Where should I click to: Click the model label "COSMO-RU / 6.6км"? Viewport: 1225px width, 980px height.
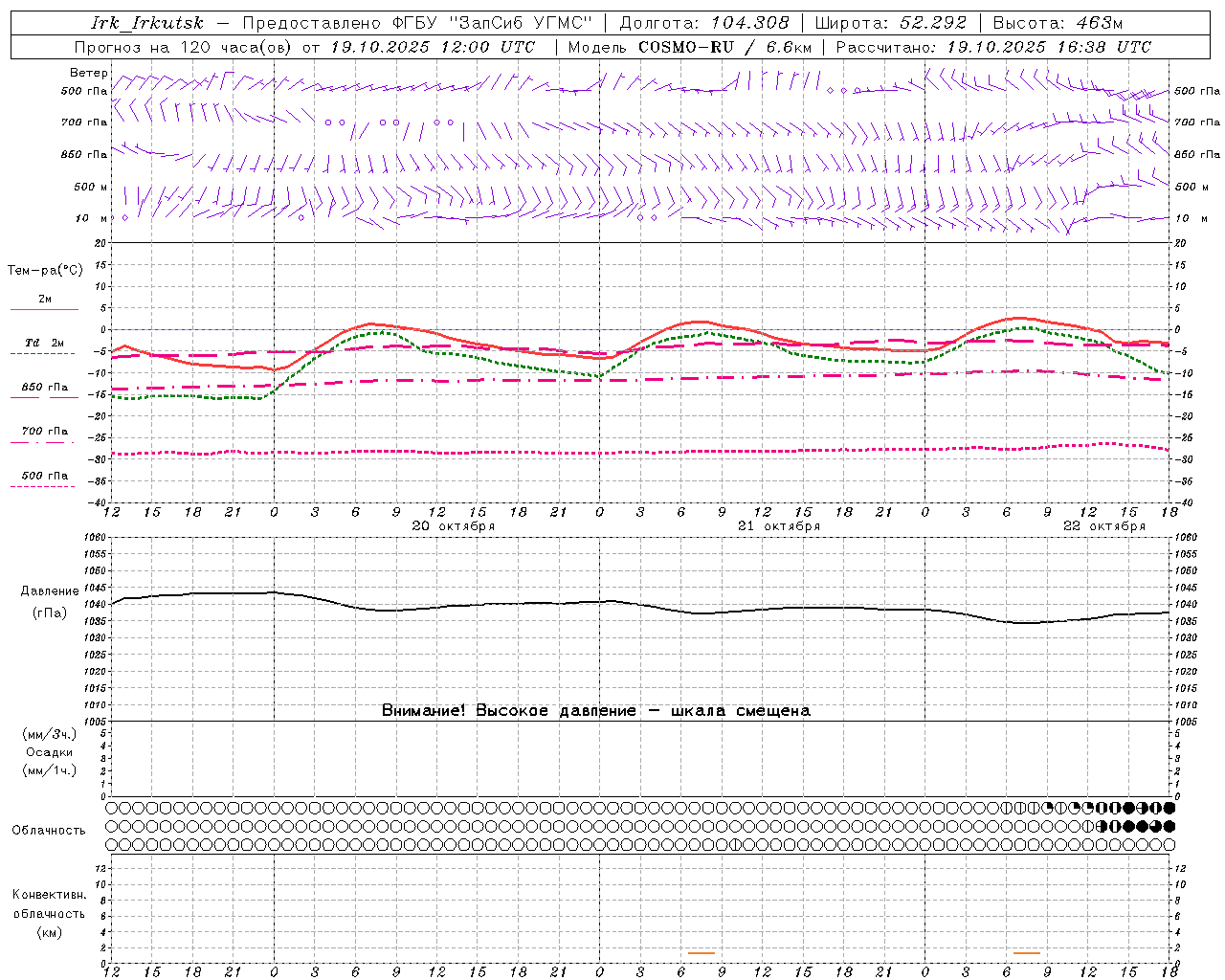click(724, 47)
